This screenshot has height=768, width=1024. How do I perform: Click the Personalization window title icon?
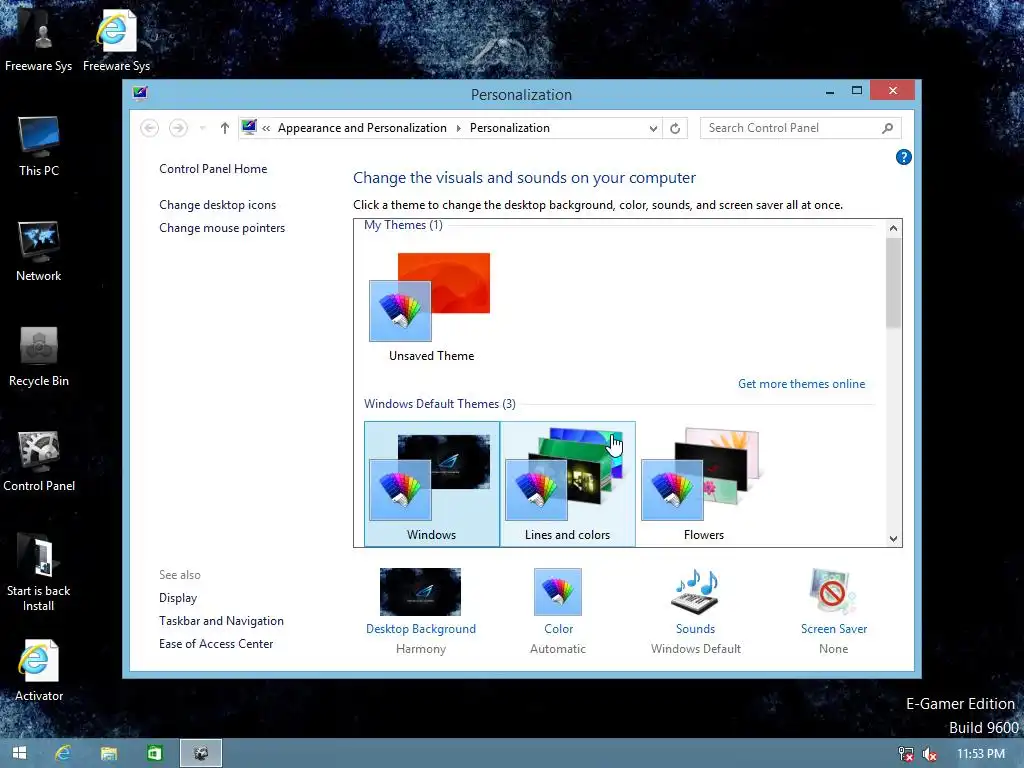pos(140,93)
